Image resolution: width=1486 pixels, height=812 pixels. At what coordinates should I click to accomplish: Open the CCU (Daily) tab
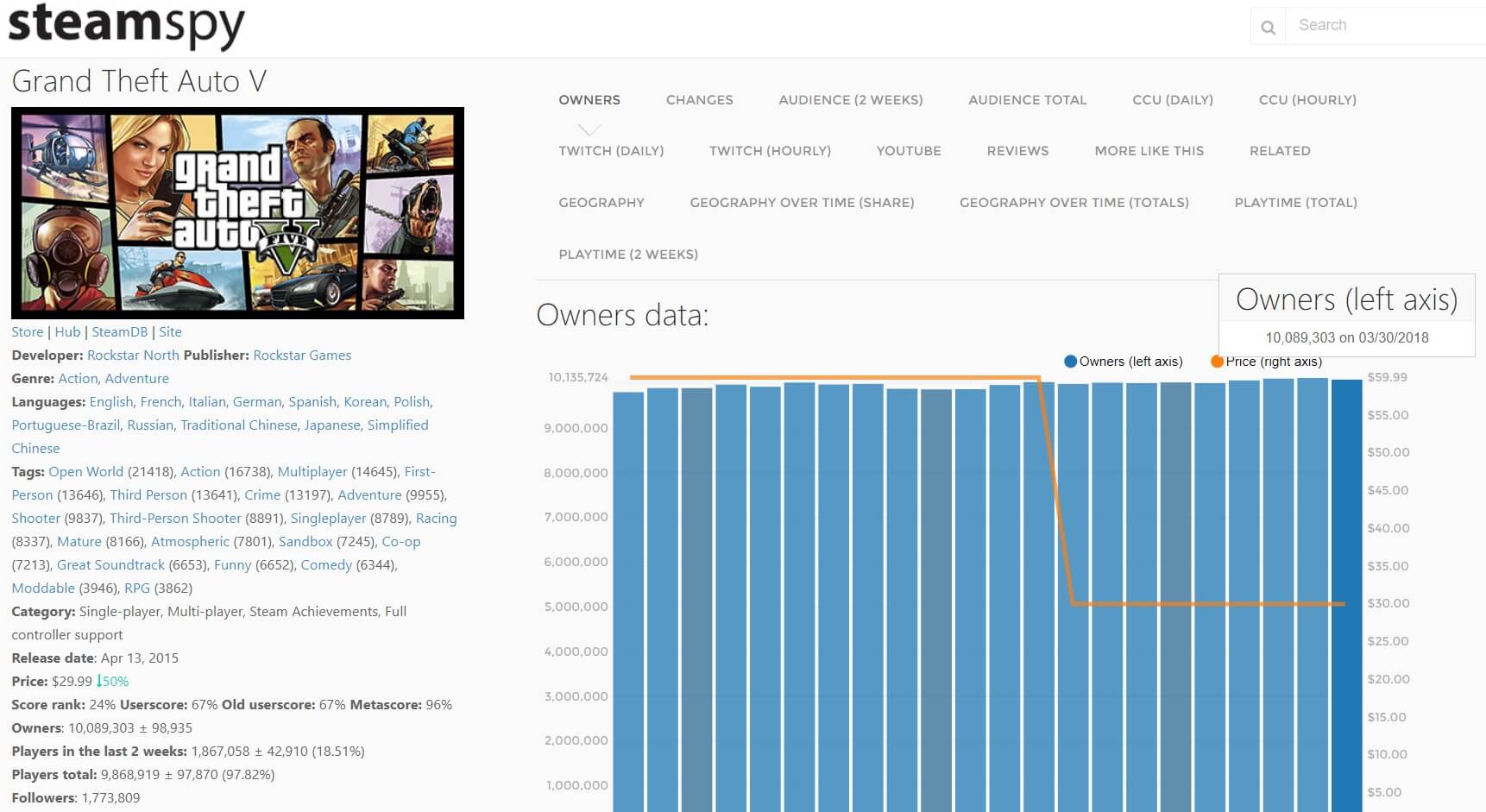pos(1172,100)
